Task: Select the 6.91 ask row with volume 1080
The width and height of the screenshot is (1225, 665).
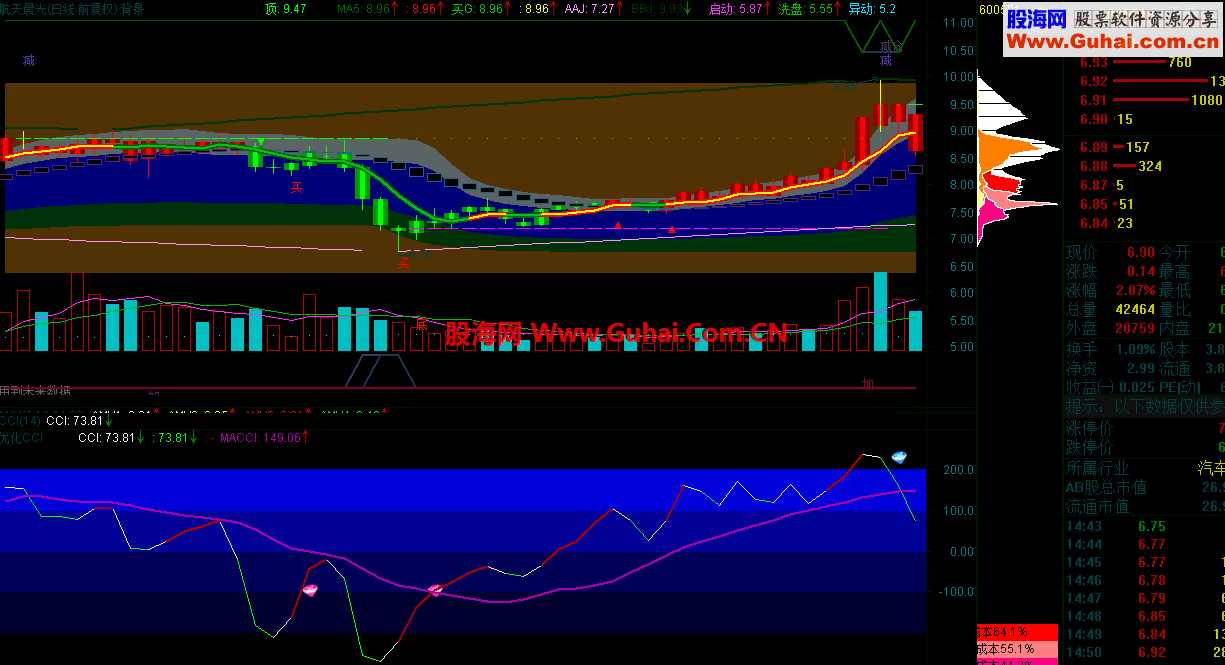Action: point(1152,100)
